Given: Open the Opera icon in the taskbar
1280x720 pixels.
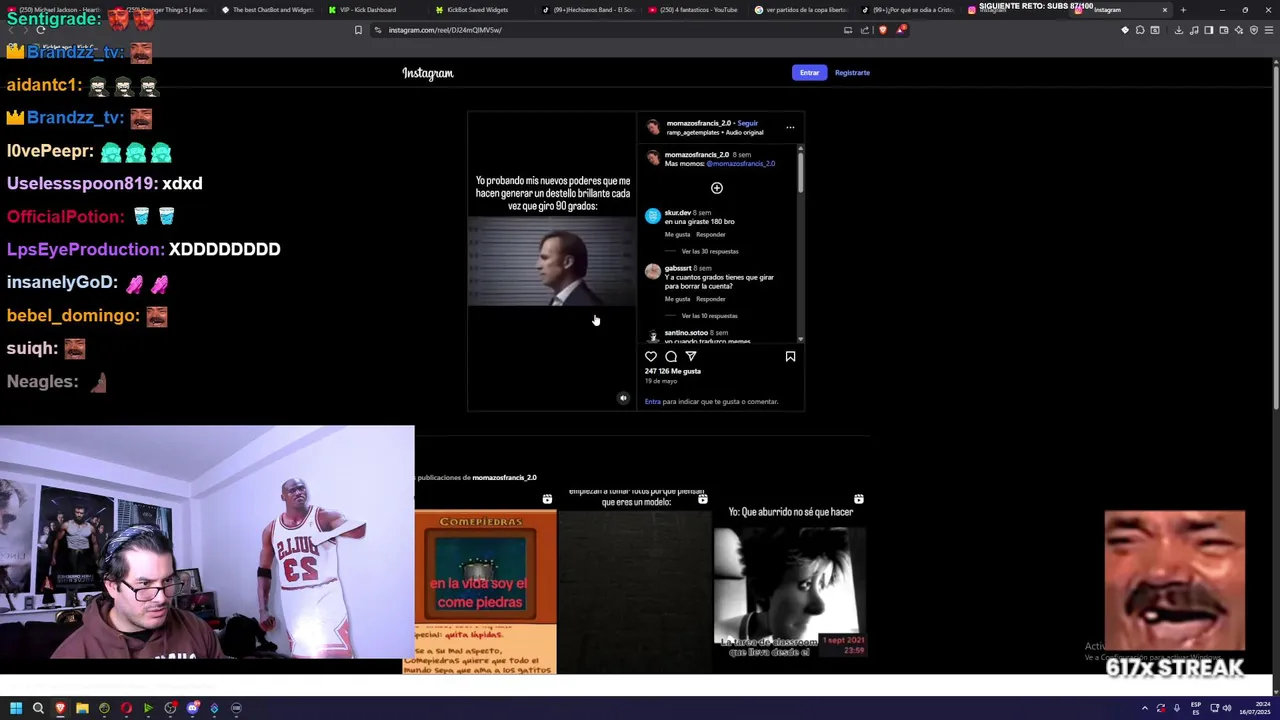Looking at the screenshot, I should [126, 708].
